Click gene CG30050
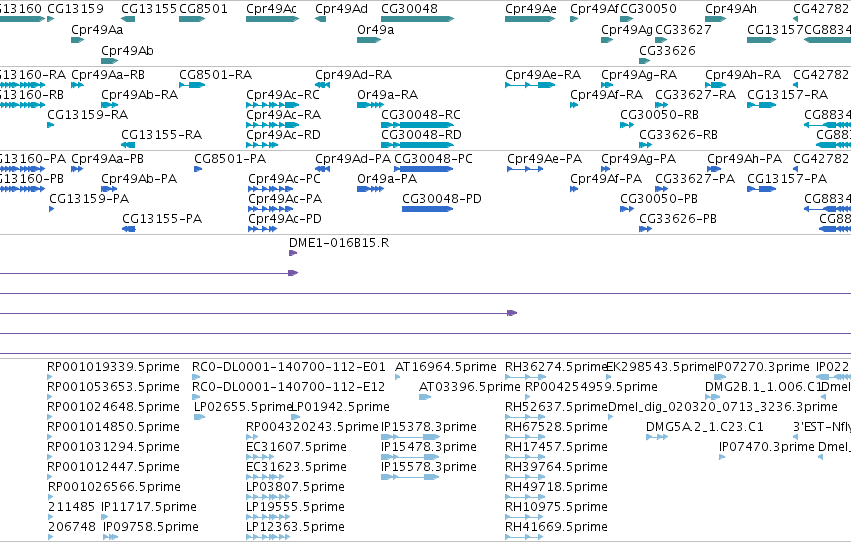The width and height of the screenshot is (851, 542). pos(627,19)
